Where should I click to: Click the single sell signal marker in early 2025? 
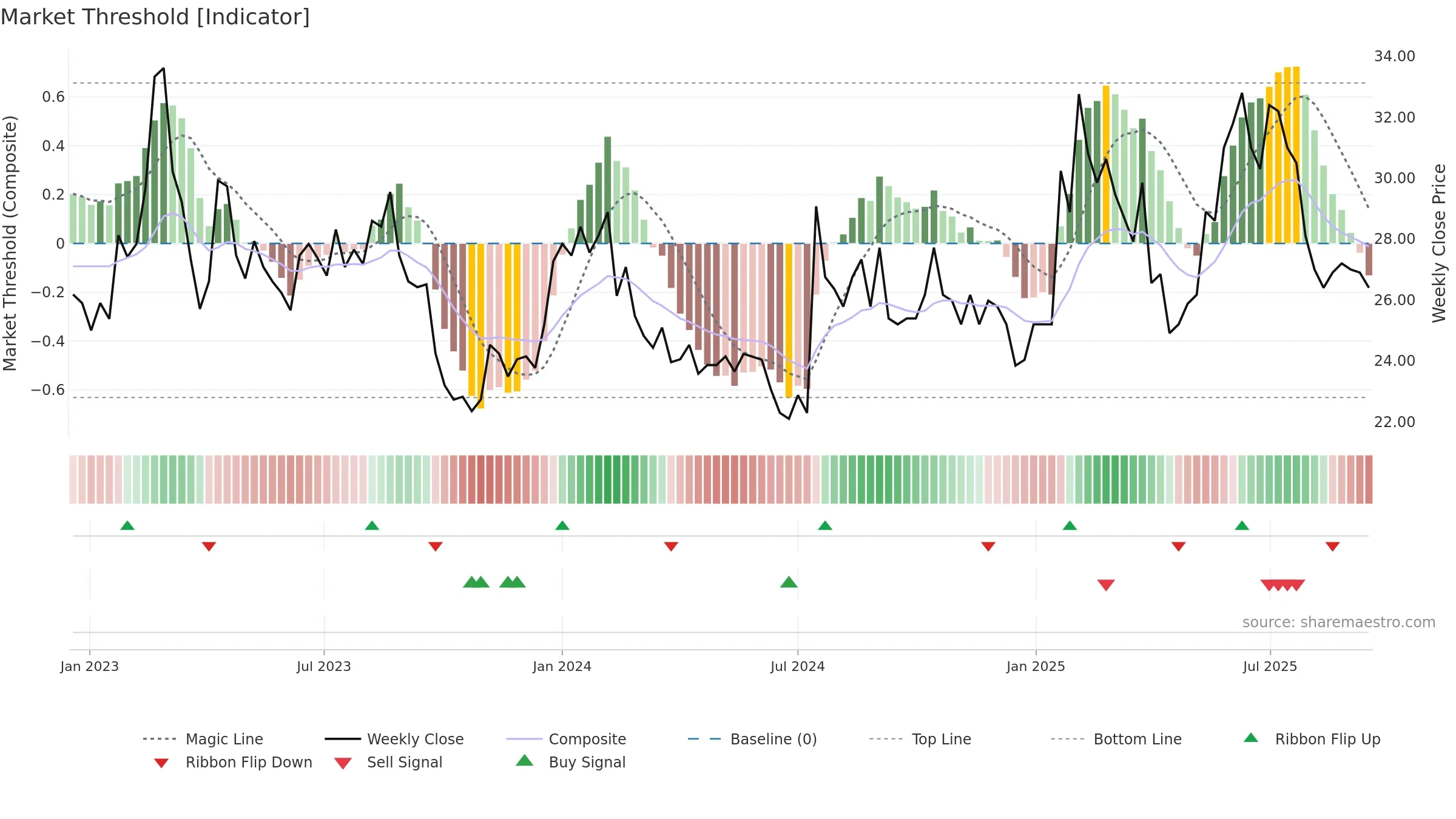pyautogui.click(x=1106, y=585)
